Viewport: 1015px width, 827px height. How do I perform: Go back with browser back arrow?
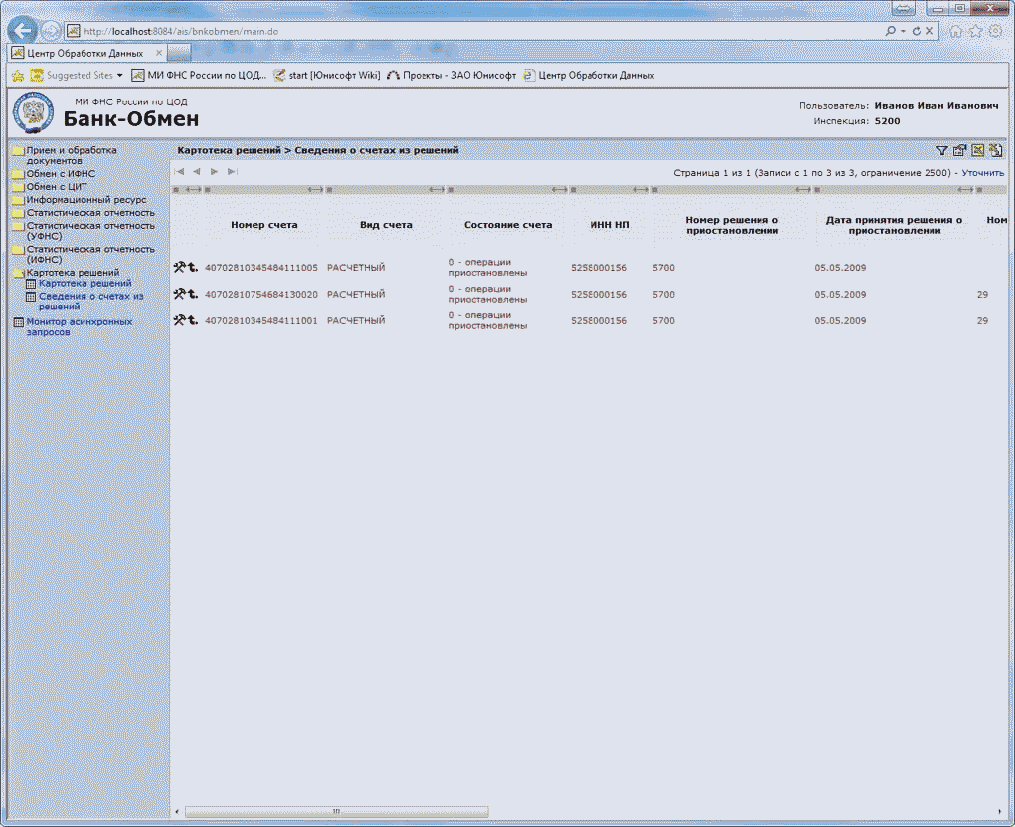point(24,31)
